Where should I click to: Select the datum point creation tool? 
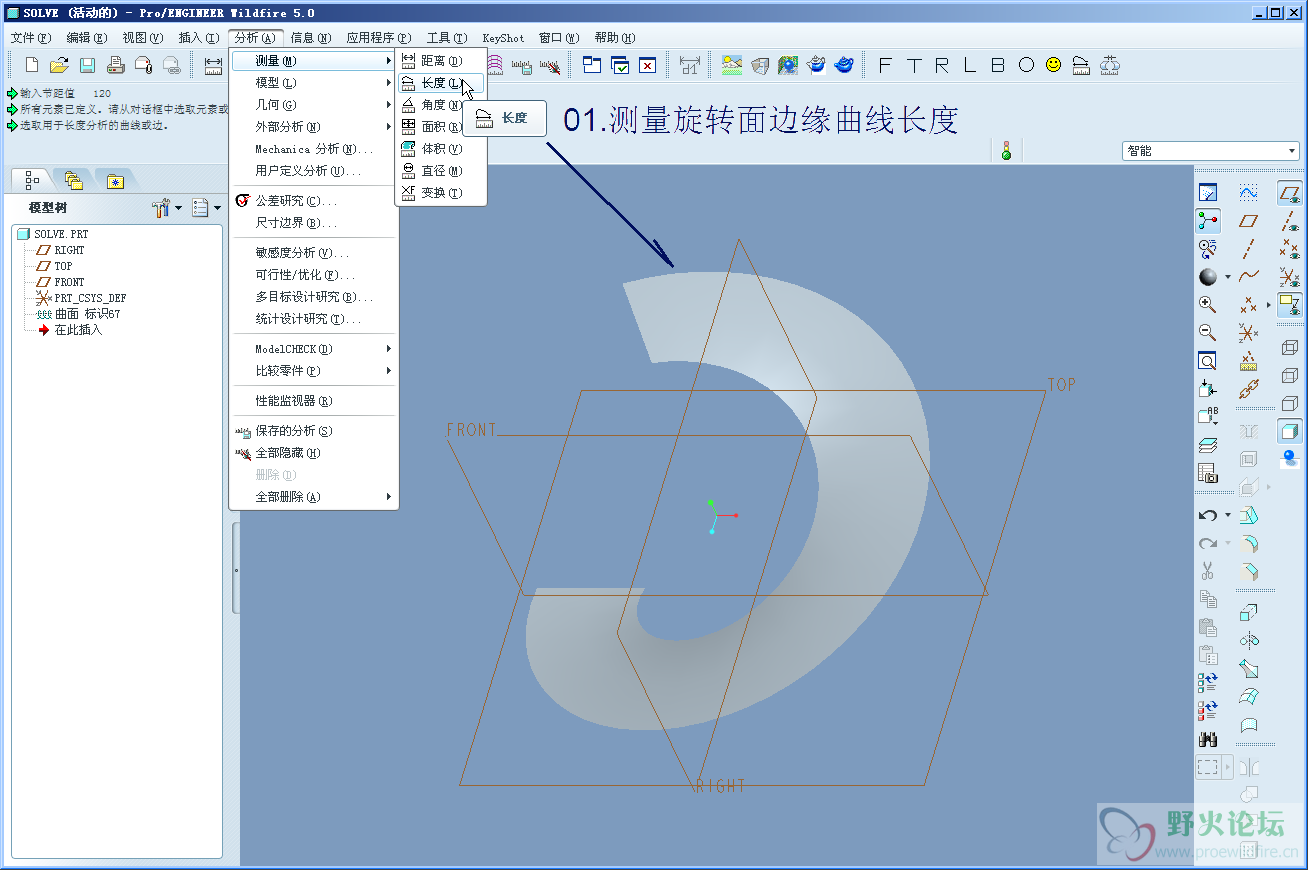(1248, 305)
